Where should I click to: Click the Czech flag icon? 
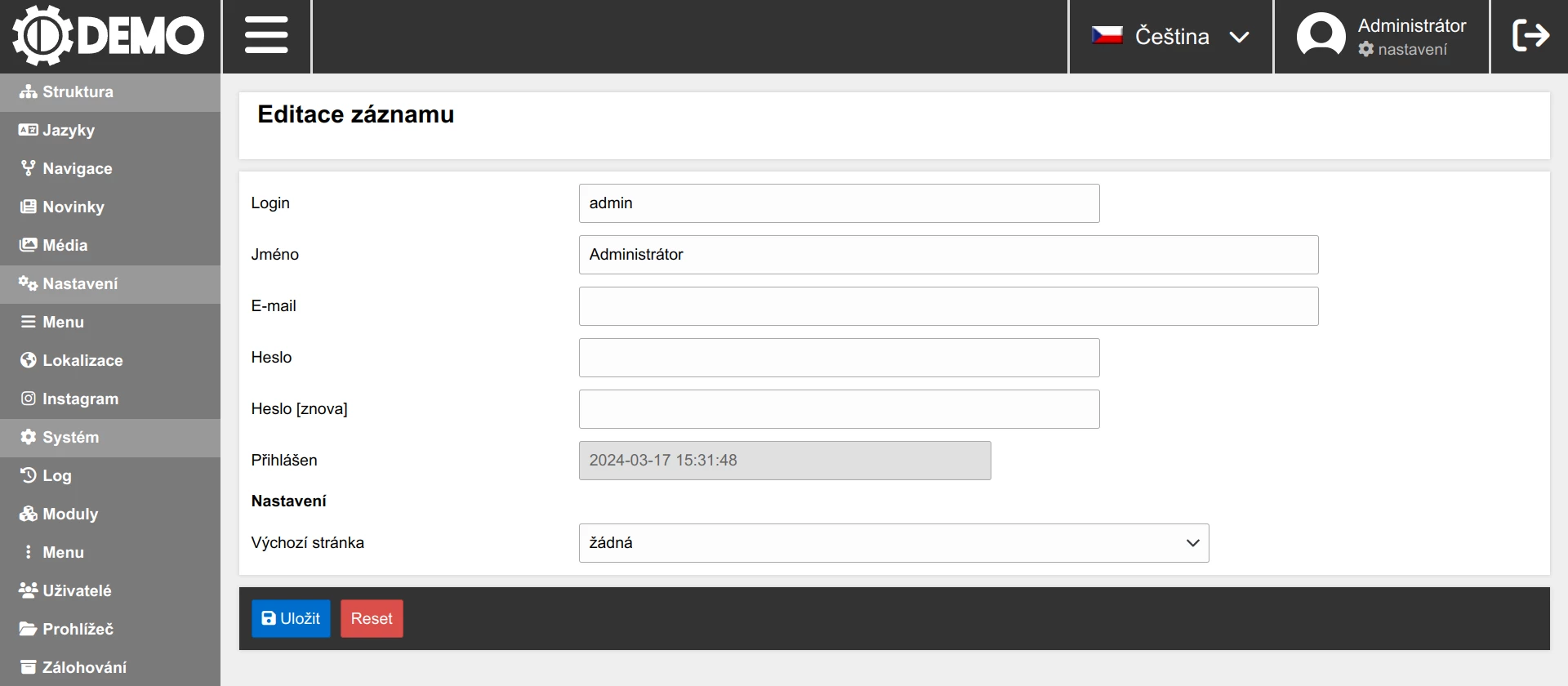coord(1107,35)
